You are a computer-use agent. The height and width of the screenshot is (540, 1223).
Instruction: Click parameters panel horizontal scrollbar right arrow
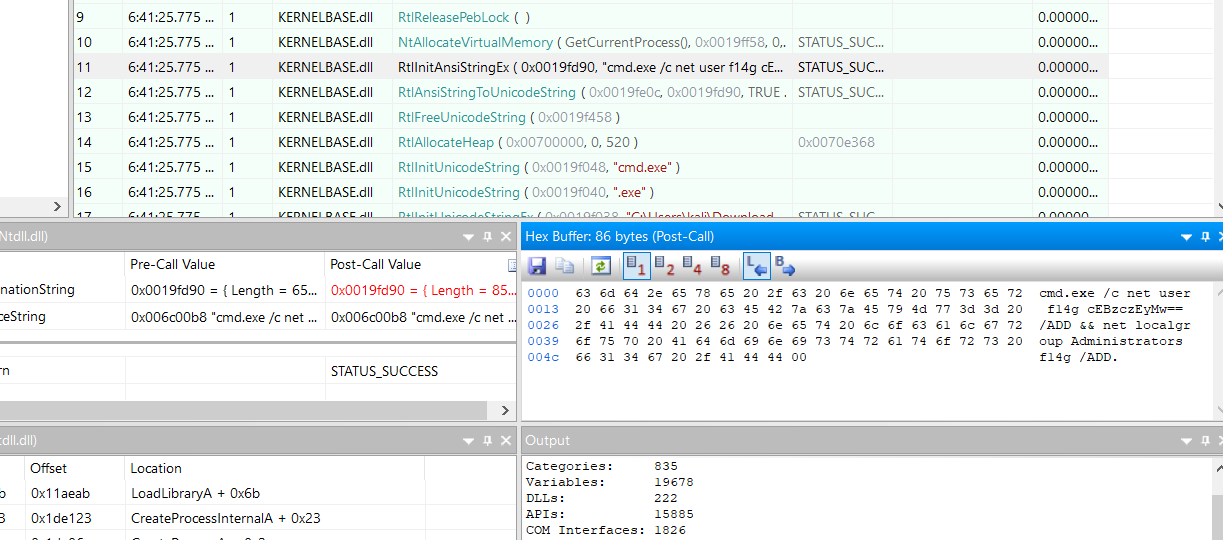[x=505, y=410]
